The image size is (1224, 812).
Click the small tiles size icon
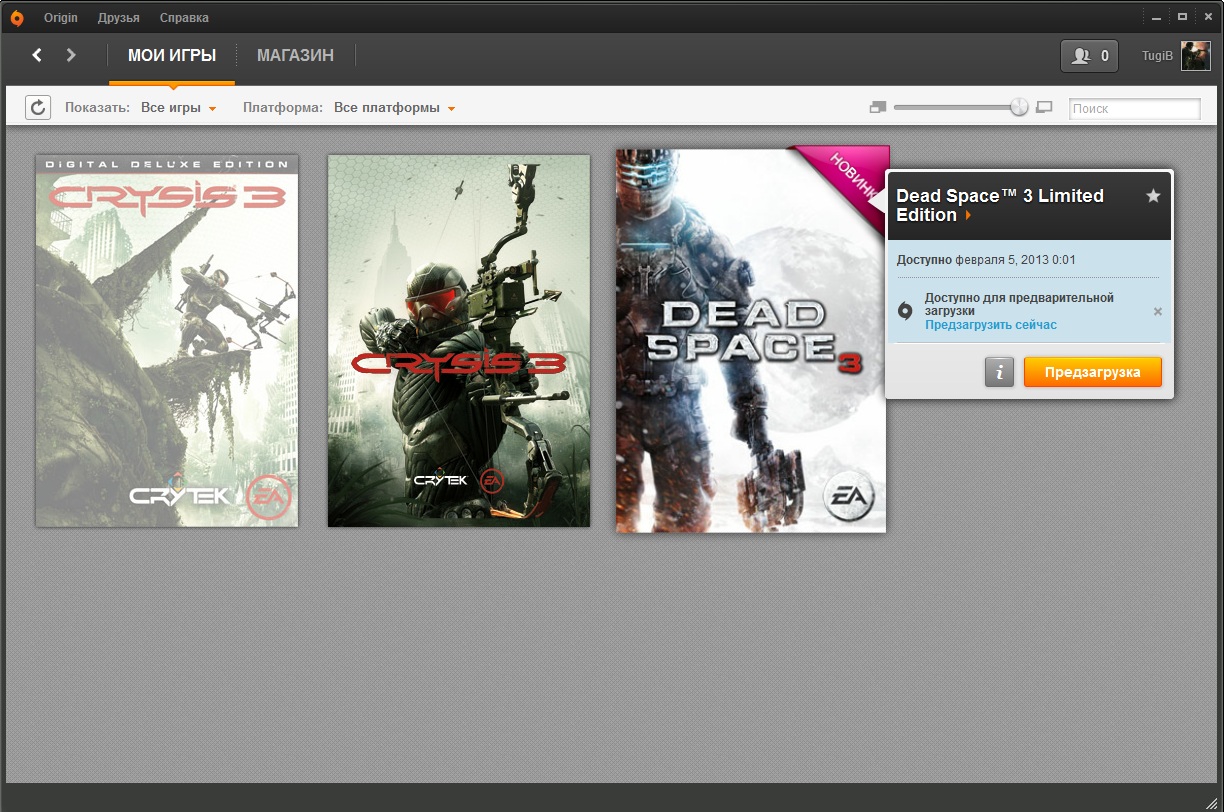tap(878, 107)
